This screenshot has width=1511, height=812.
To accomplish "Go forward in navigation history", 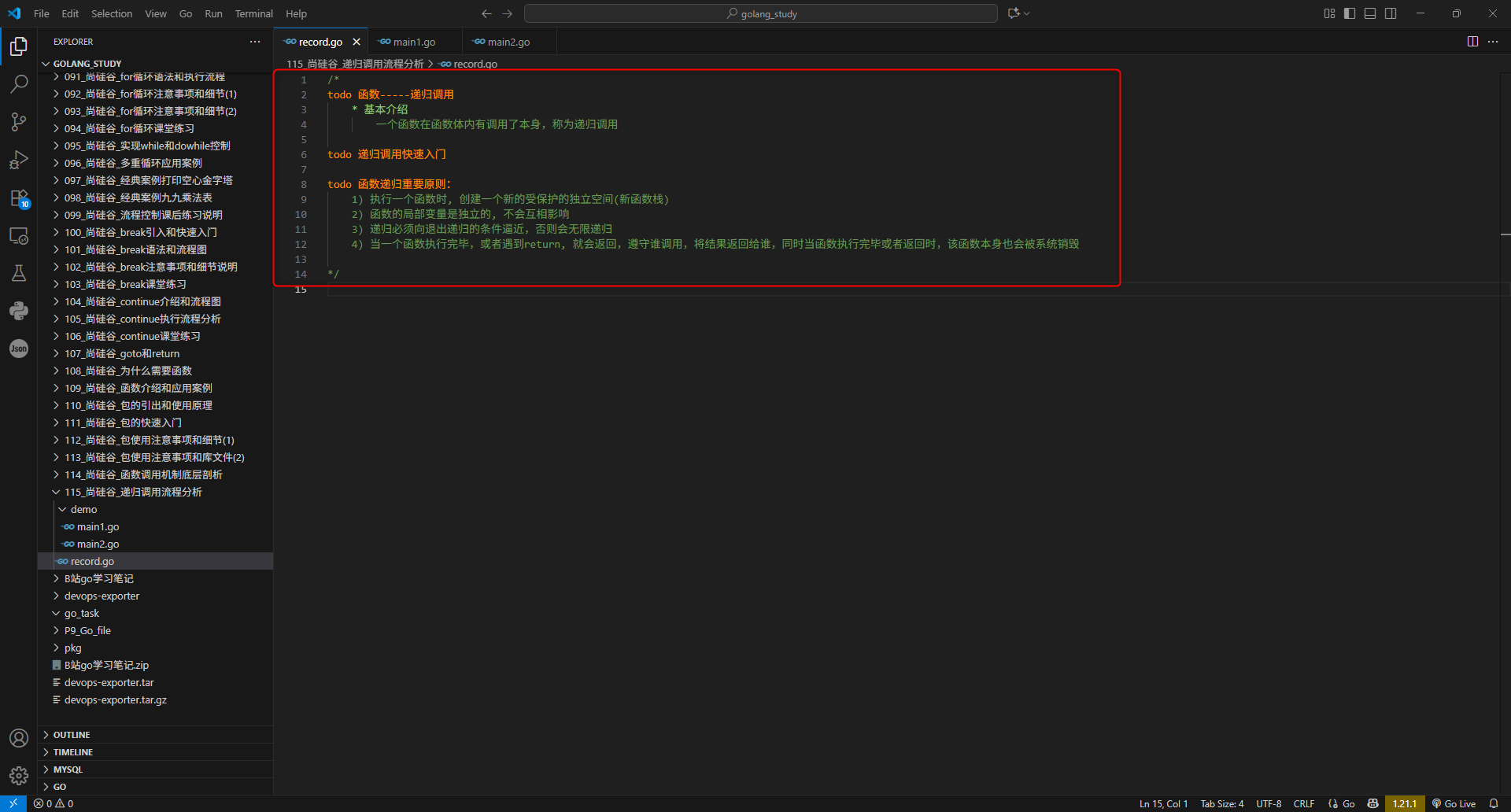I will [508, 13].
